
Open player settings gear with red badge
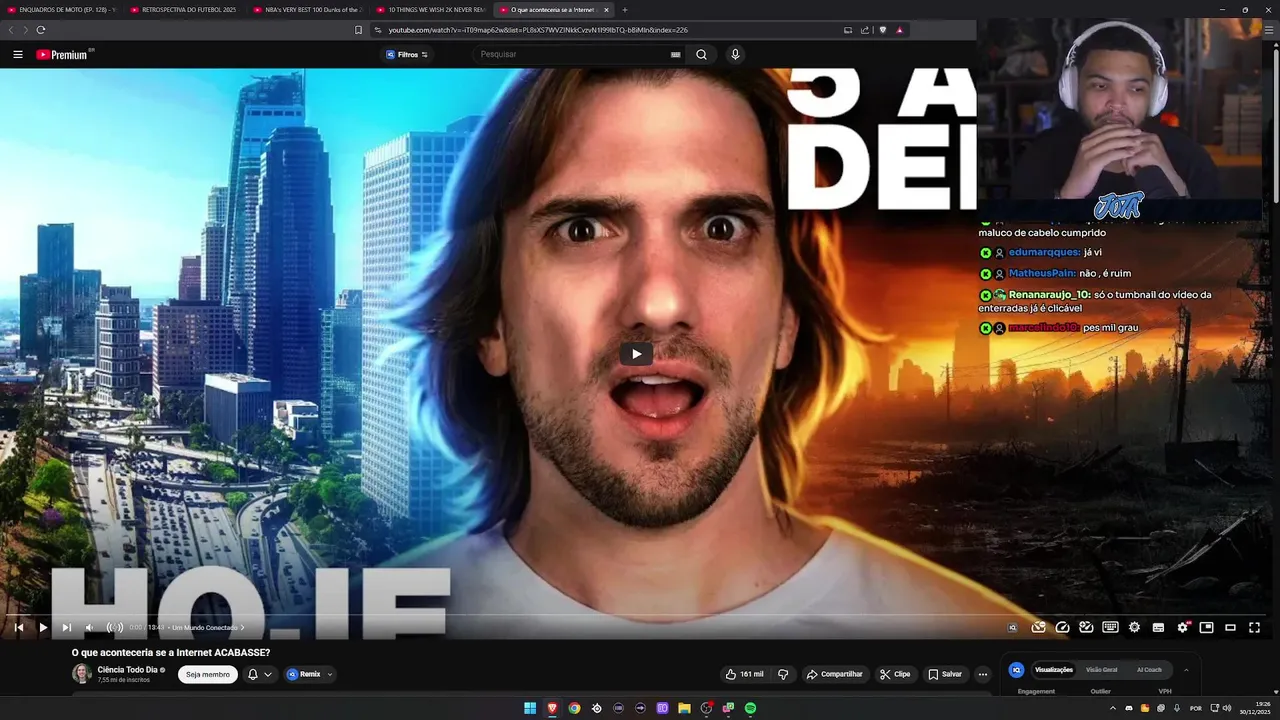coord(1183,627)
